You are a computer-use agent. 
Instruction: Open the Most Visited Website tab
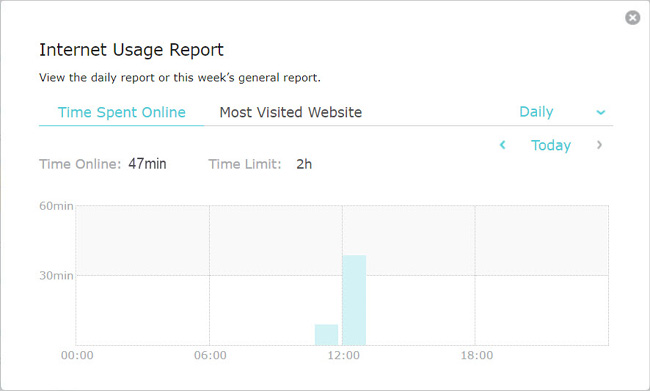click(x=291, y=112)
